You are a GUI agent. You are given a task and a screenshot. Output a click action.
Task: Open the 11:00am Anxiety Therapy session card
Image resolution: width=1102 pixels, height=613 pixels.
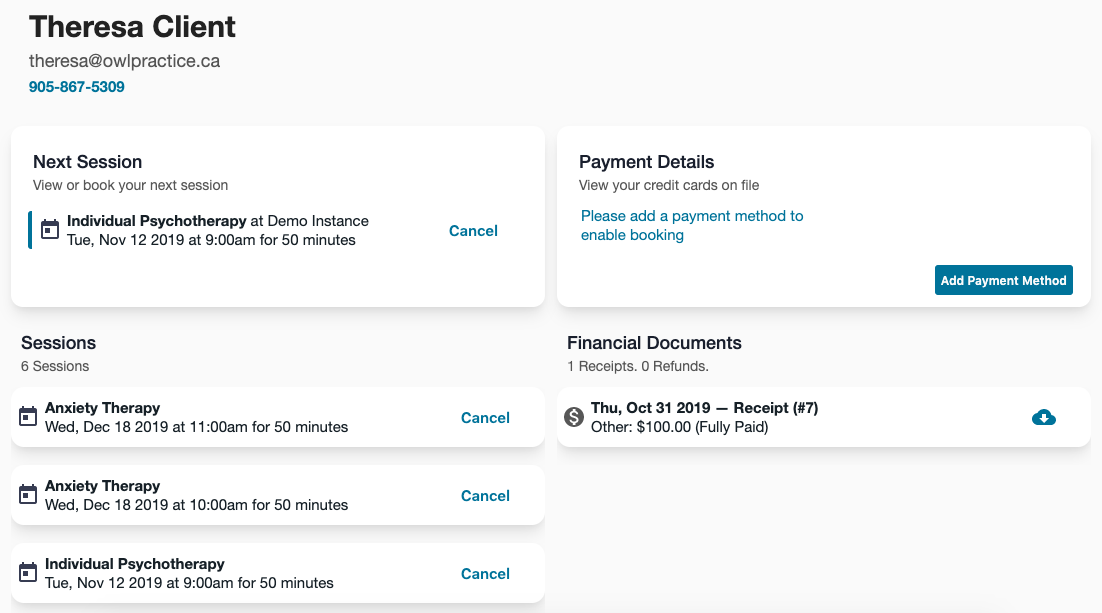tap(250, 417)
